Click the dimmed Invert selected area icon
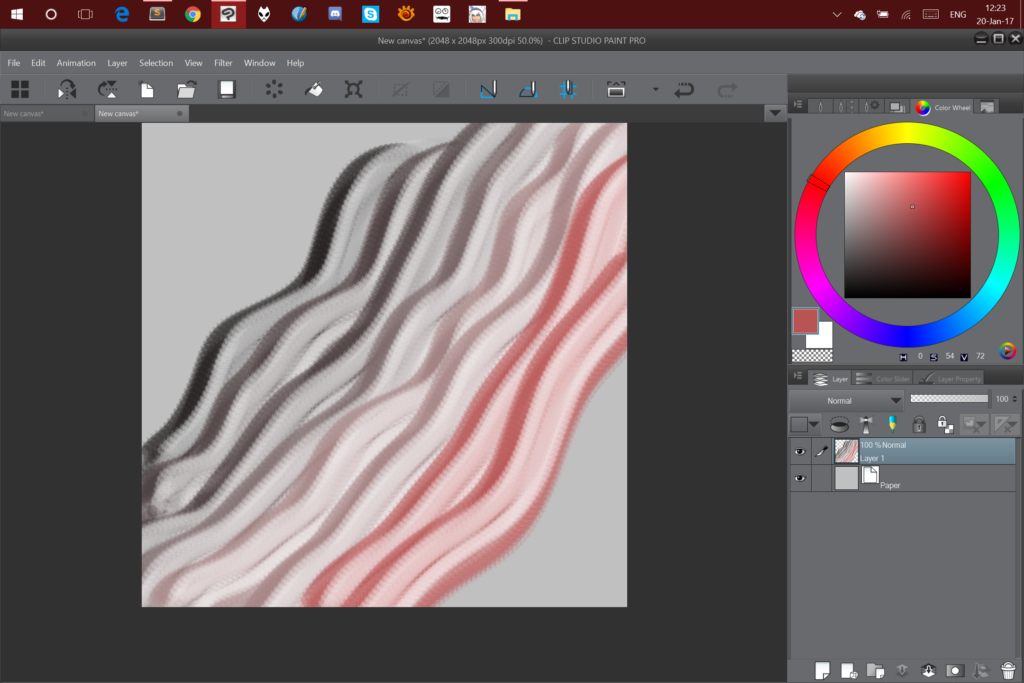Viewport: 1024px width, 683px height. coord(441,89)
